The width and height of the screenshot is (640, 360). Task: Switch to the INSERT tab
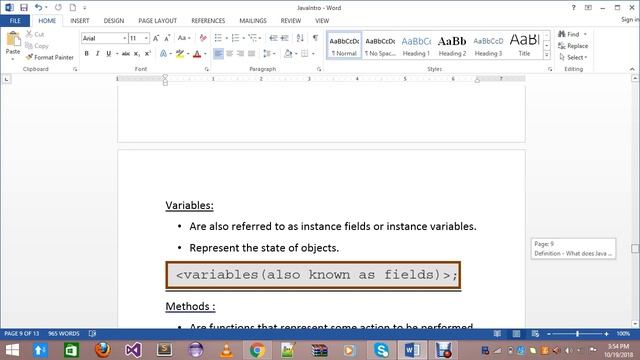coord(80,20)
